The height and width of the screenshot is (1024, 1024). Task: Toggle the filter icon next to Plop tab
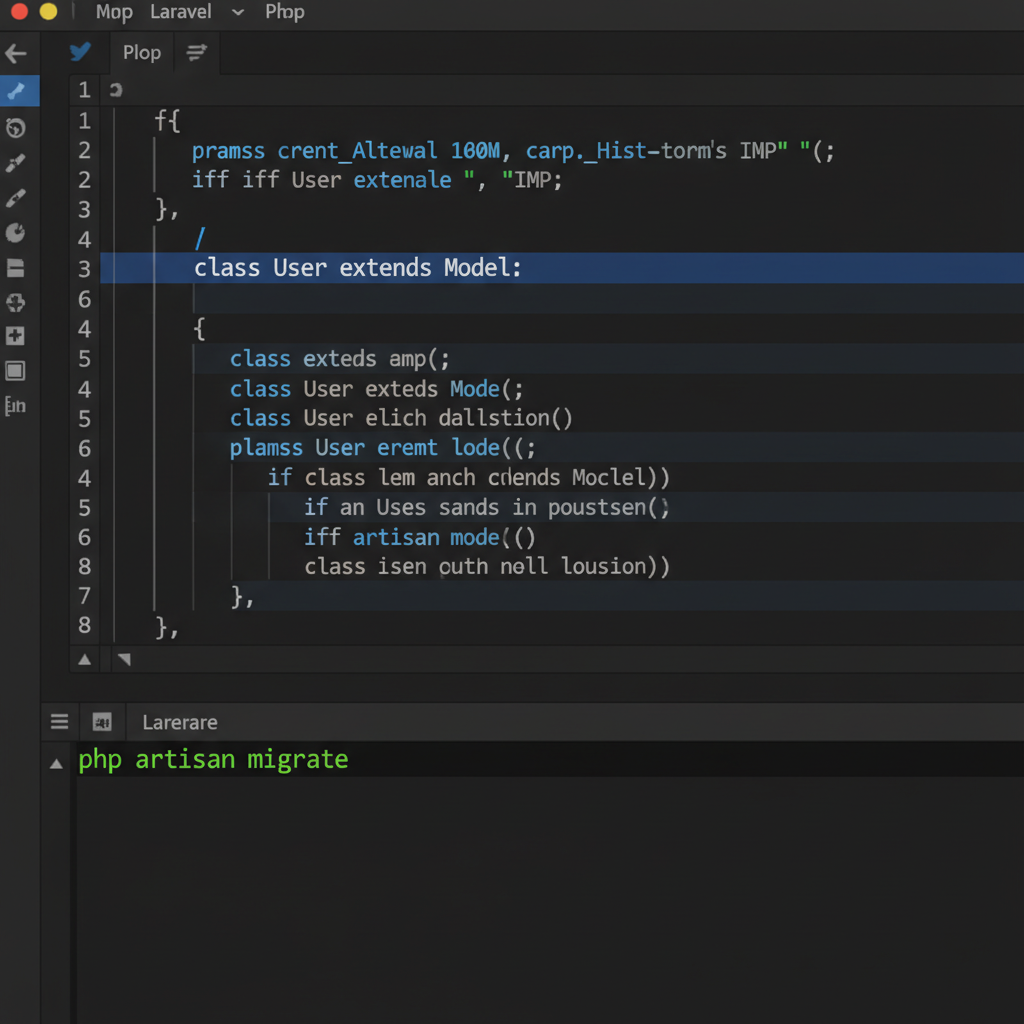tap(196, 53)
